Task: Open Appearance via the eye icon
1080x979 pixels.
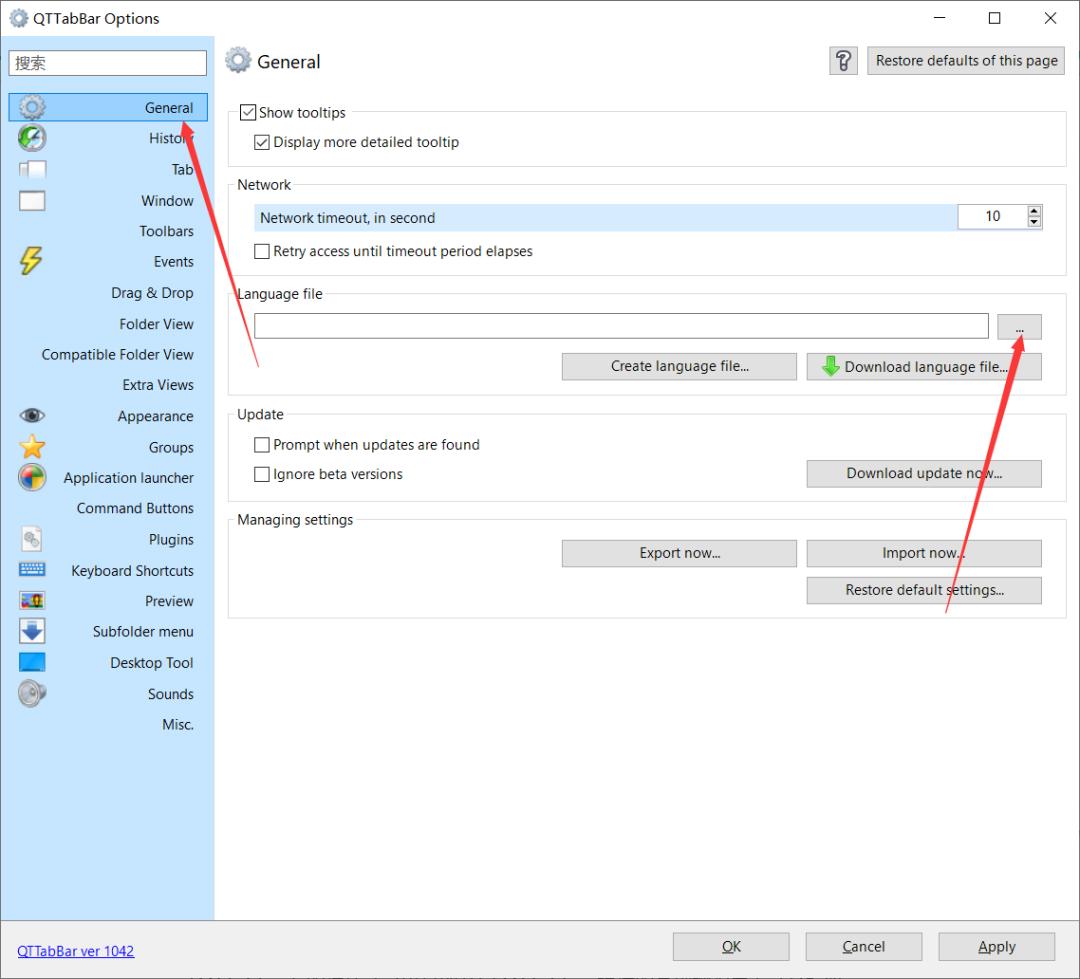Action: tap(32, 416)
